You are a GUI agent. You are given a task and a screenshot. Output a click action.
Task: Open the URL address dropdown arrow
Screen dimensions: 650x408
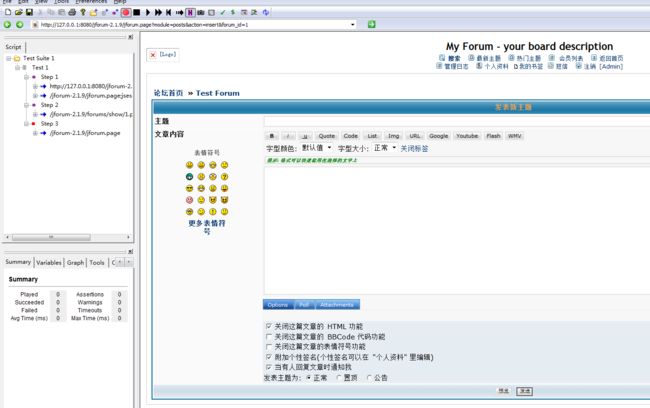353,24
